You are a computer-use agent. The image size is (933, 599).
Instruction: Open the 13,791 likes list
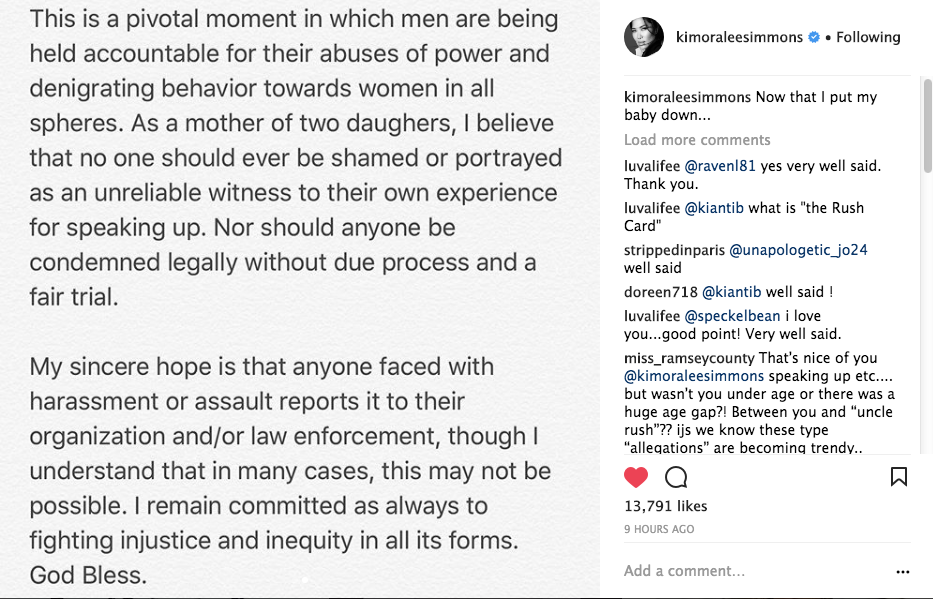point(665,507)
